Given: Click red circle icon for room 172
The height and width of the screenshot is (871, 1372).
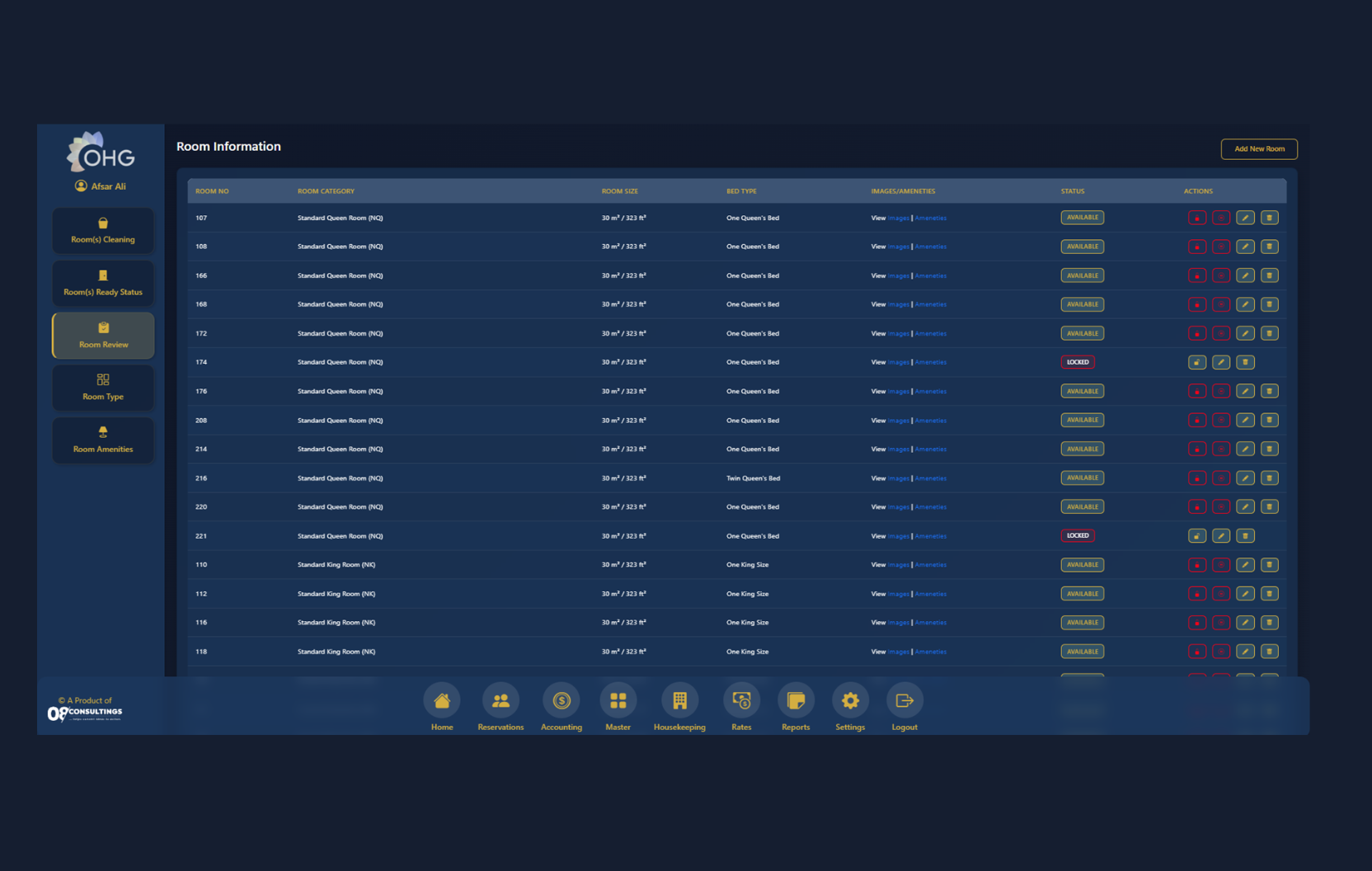Looking at the screenshot, I should pos(1221,333).
